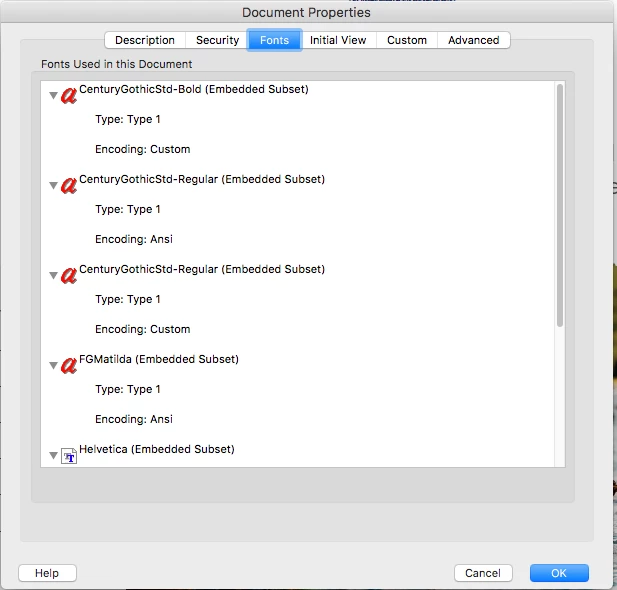Click 'Type: Type 1' under FGMatilda
617x590 pixels.
(x=127, y=389)
